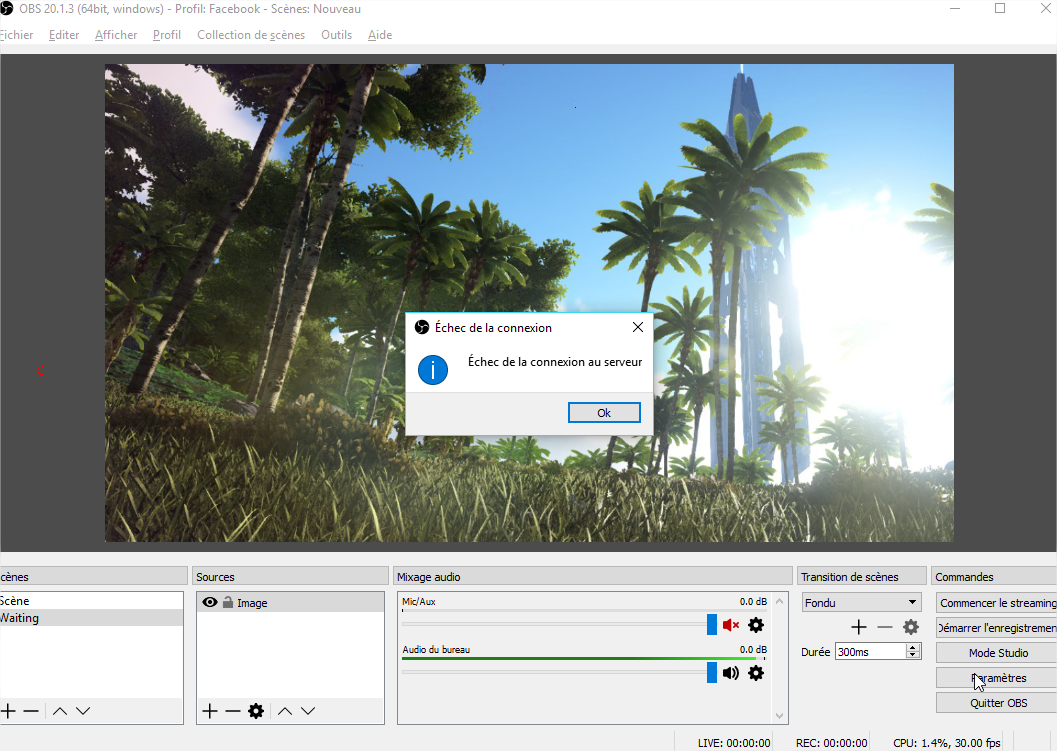Viewport: 1057px width, 751px height.
Task: Click OBS logo in dialog title bar
Action: point(422,328)
